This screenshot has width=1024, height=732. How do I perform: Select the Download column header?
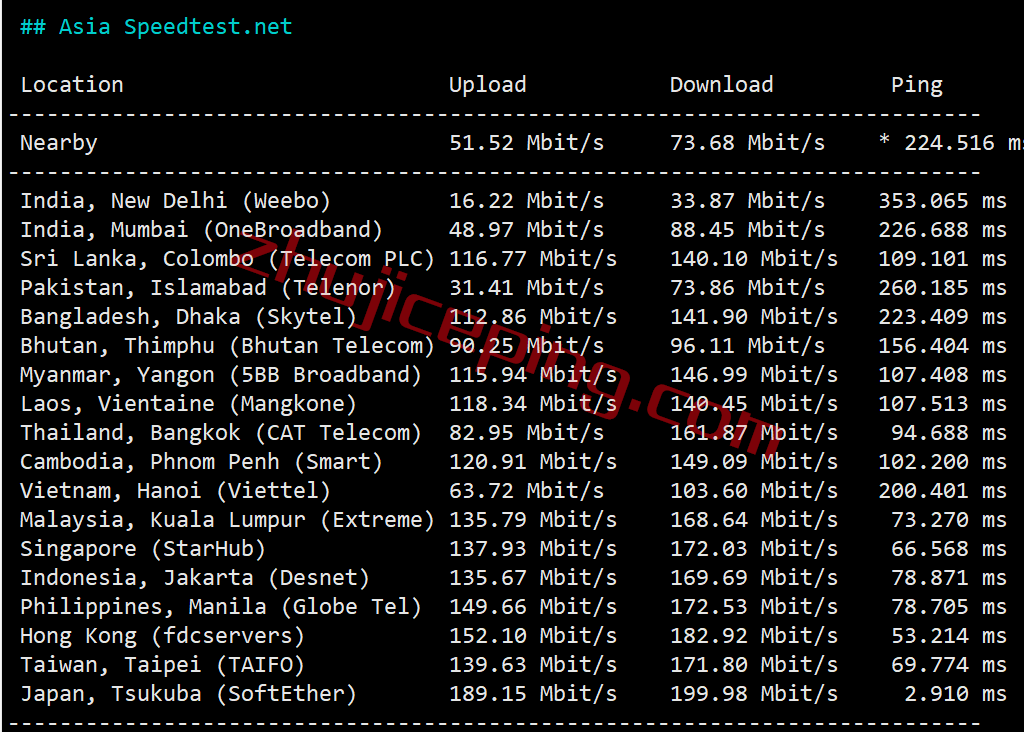coord(721,85)
